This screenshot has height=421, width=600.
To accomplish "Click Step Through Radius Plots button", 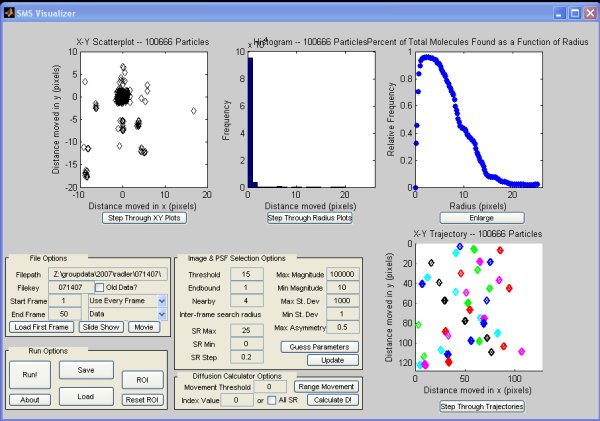I will pos(310,218).
